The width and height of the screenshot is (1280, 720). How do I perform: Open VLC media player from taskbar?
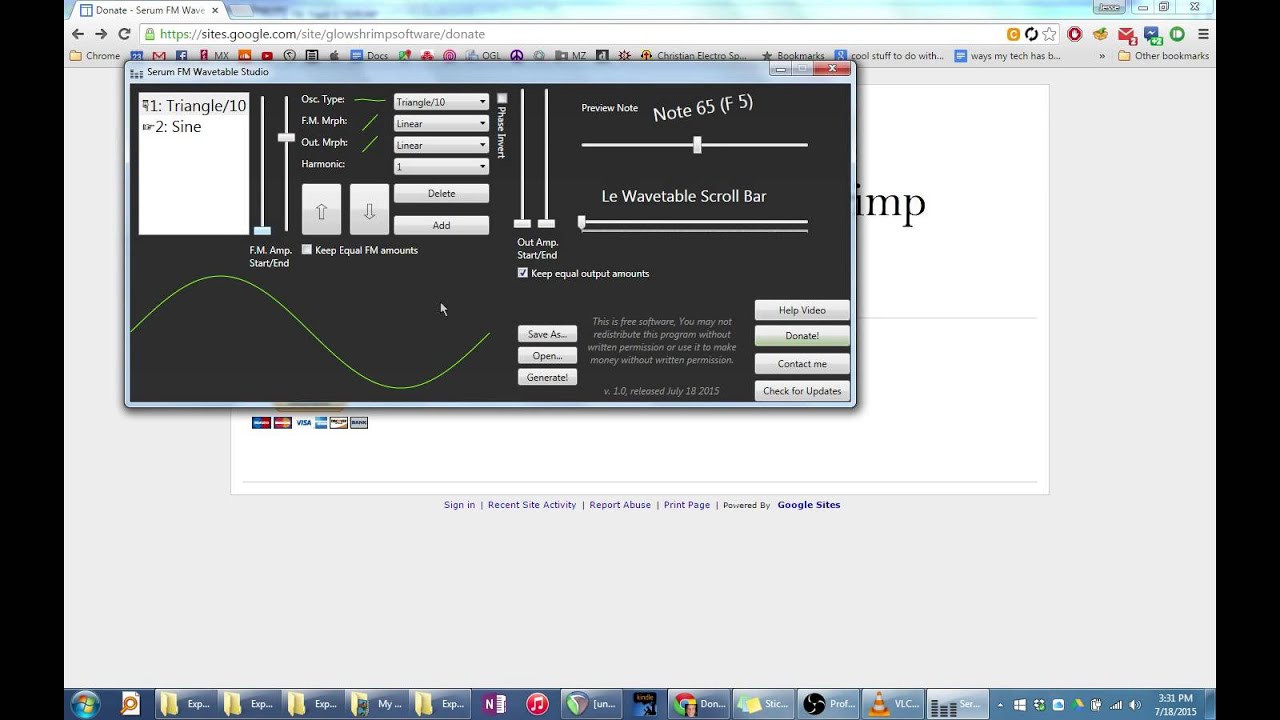point(893,704)
